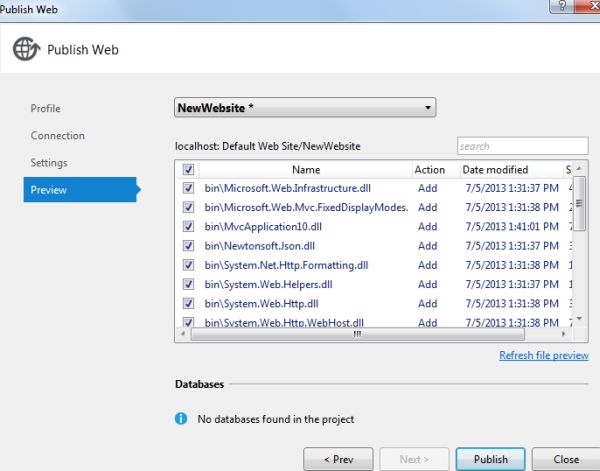Click date 7/5/2013 1:41:01 PM
The image size is (600, 471).
point(512,227)
